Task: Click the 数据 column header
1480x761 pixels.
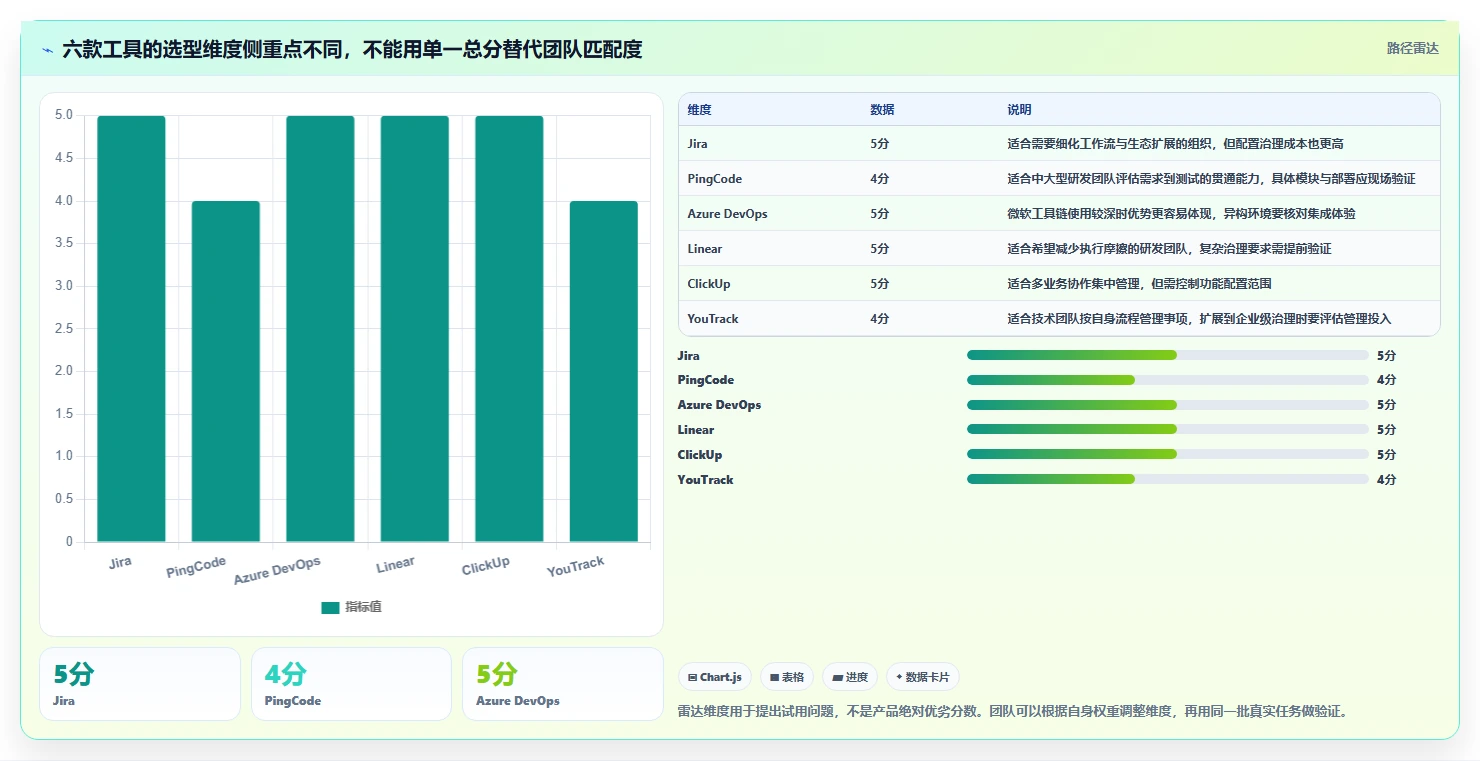Action: pyautogui.click(x=882, y=109)
